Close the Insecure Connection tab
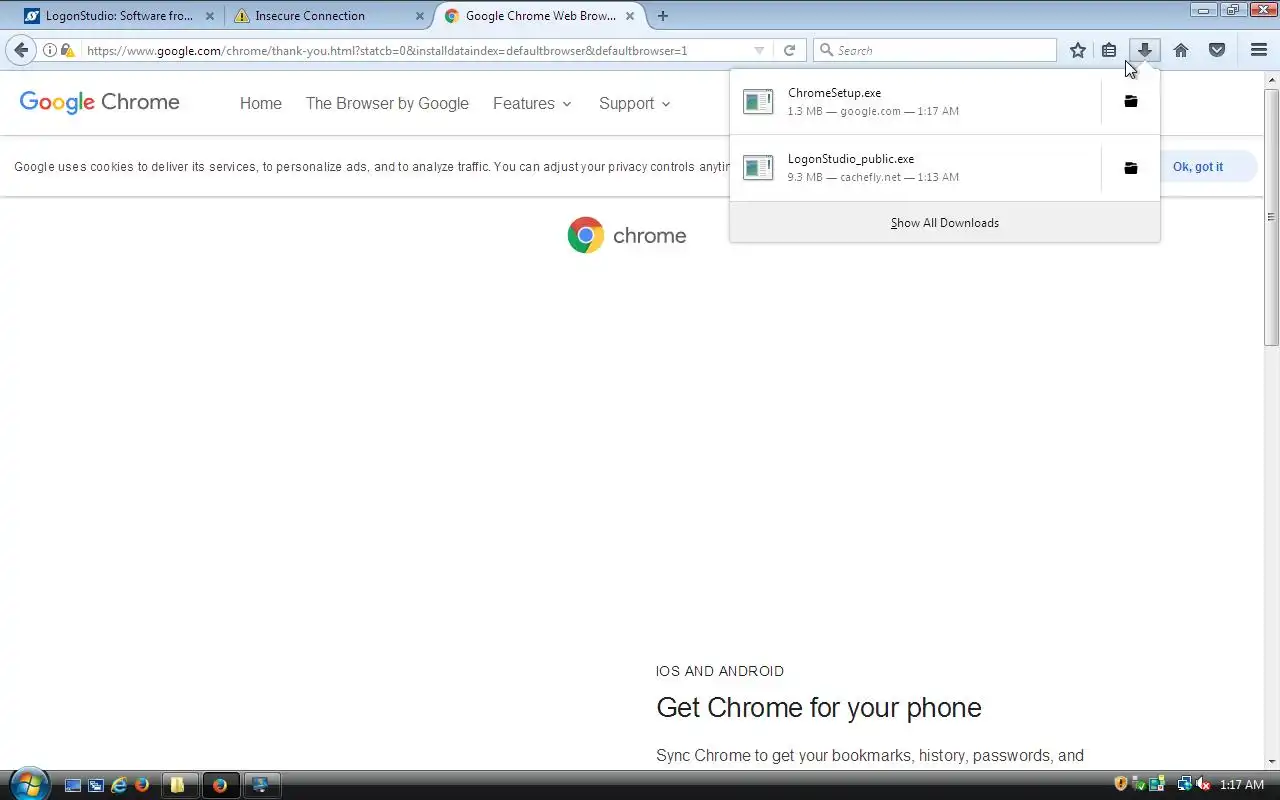Viewport: 1280px width, 800px height. pyautogui.click(x=420, y=16)
